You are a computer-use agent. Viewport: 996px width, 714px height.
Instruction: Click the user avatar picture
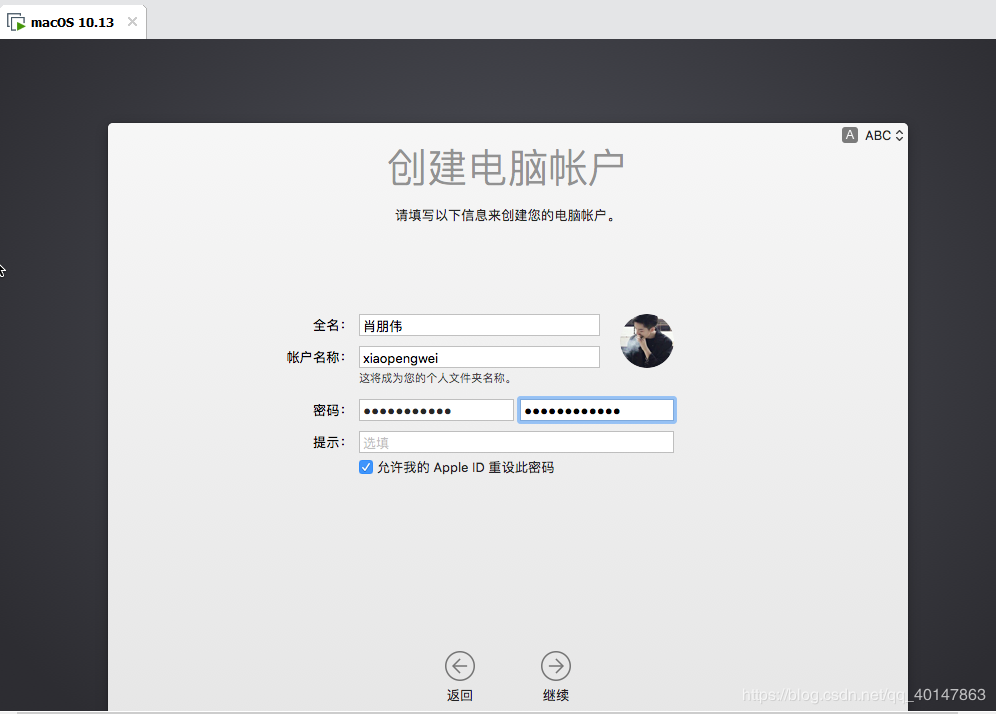point(647,341)
